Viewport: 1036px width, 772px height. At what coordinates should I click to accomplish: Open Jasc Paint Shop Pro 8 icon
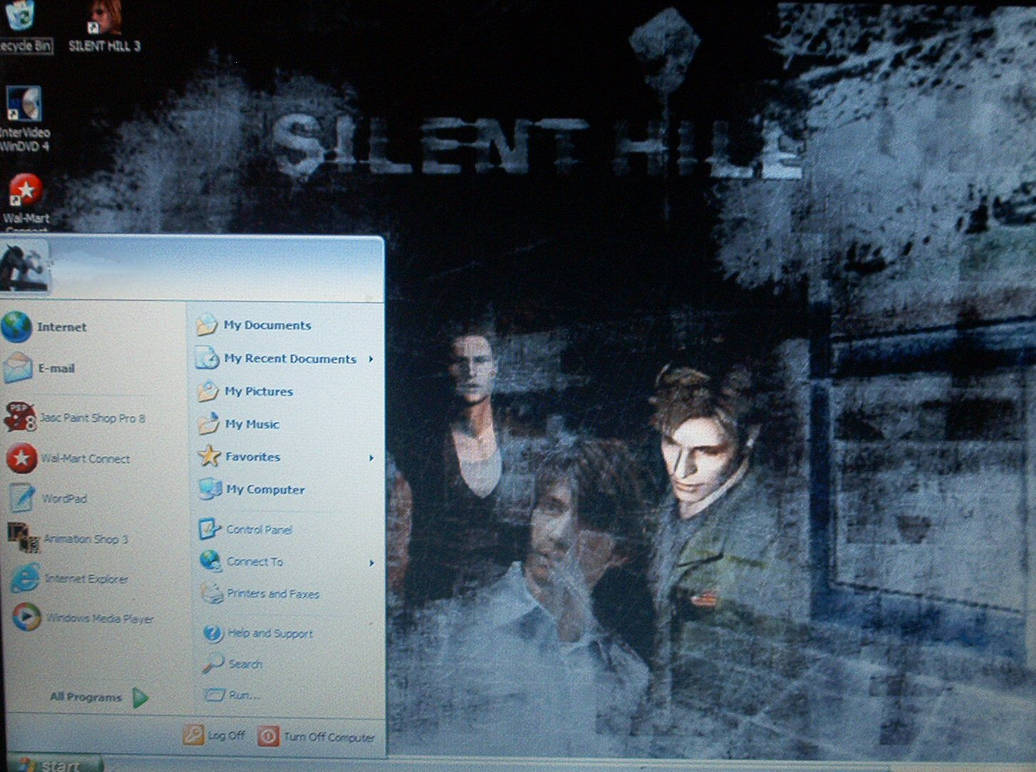[x=20, y=417]
